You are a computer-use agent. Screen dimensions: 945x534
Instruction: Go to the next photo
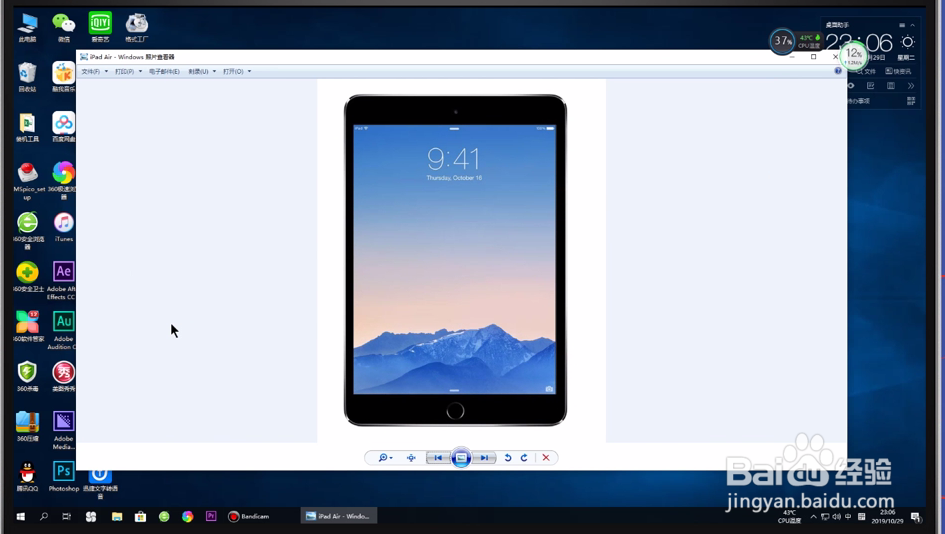click(x=484, y=458)
